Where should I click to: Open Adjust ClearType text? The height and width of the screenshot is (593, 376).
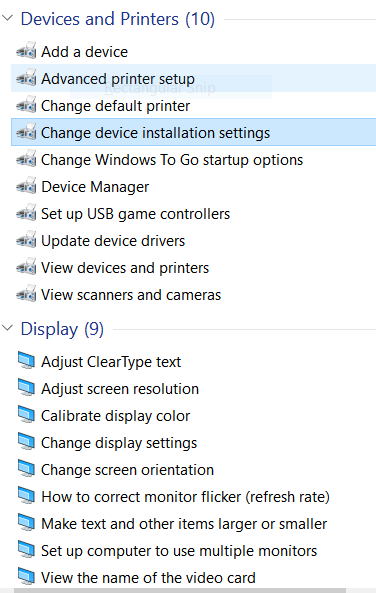click(x=111, y=362)
